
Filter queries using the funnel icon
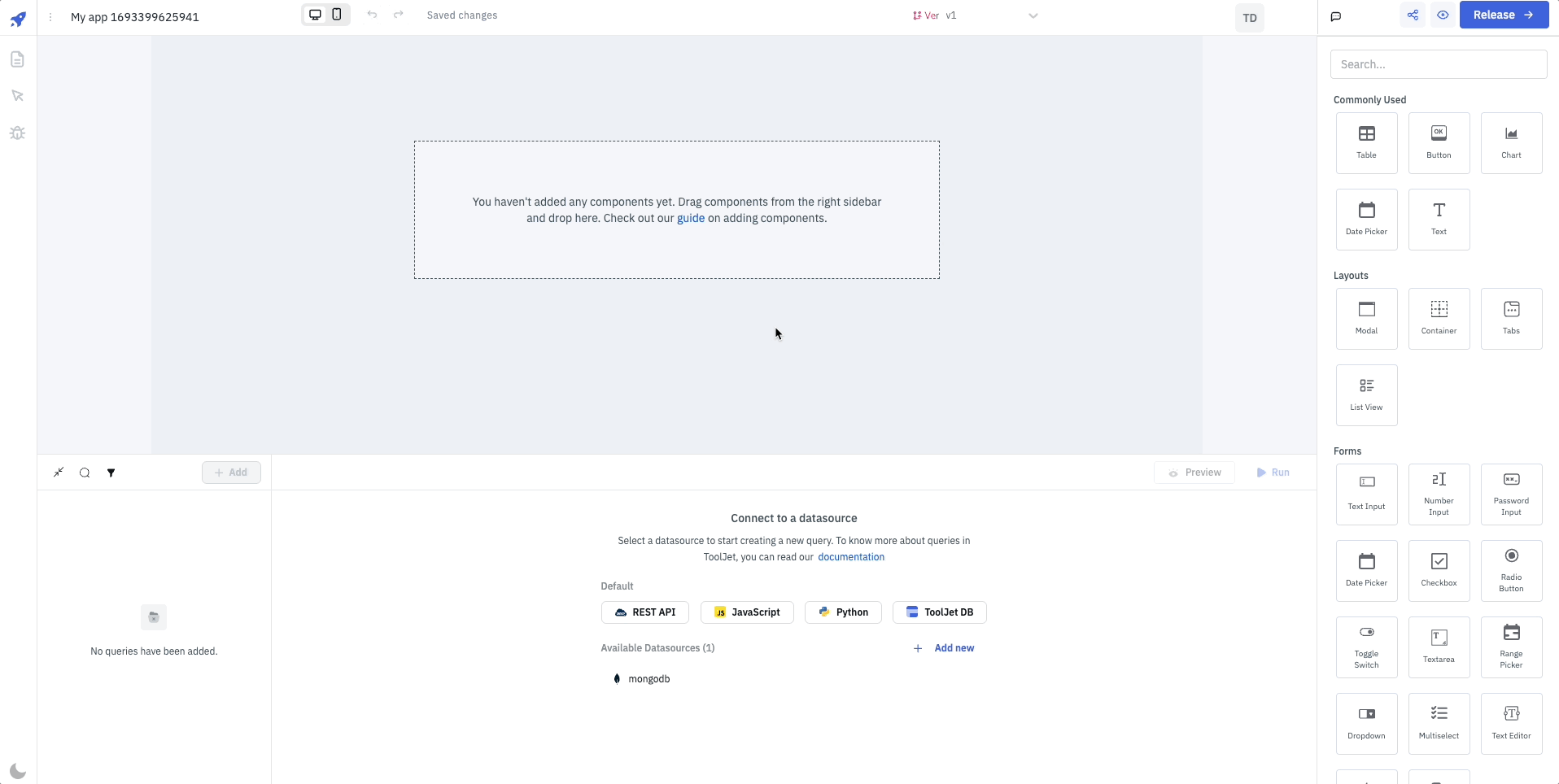[111, 473]
